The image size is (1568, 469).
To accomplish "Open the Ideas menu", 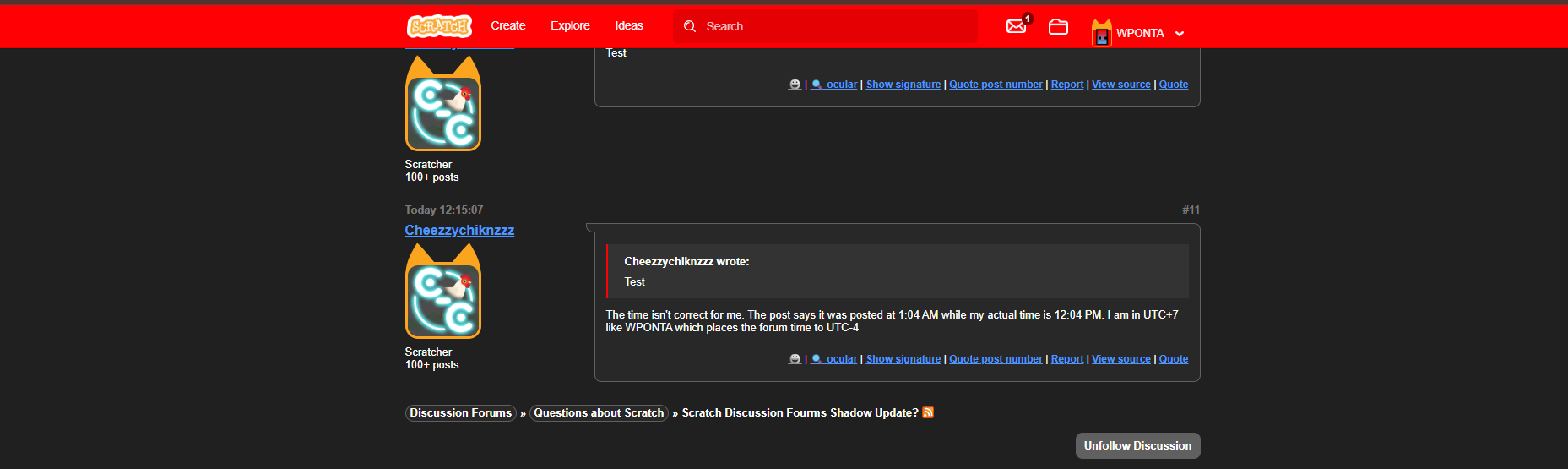I will pyautogui.click(x=629, y=26).
